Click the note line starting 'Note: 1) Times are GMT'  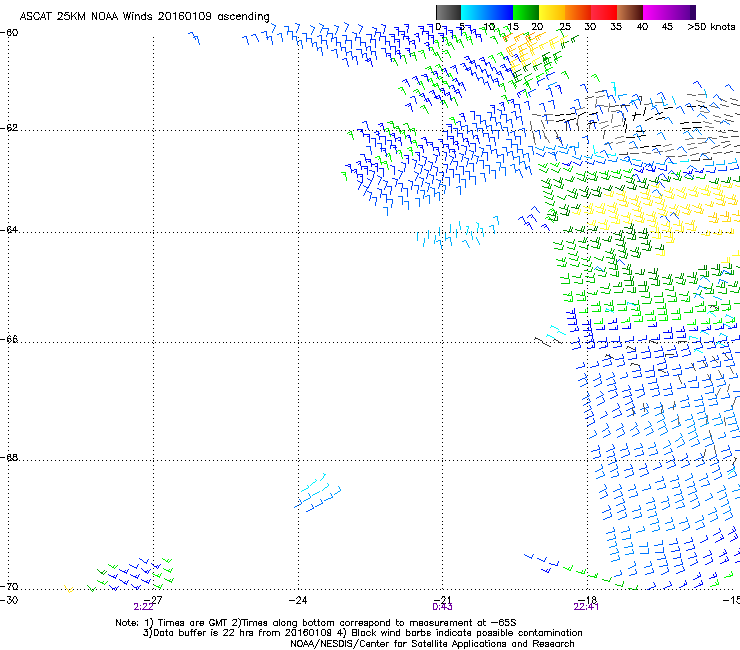pos(316,623)
